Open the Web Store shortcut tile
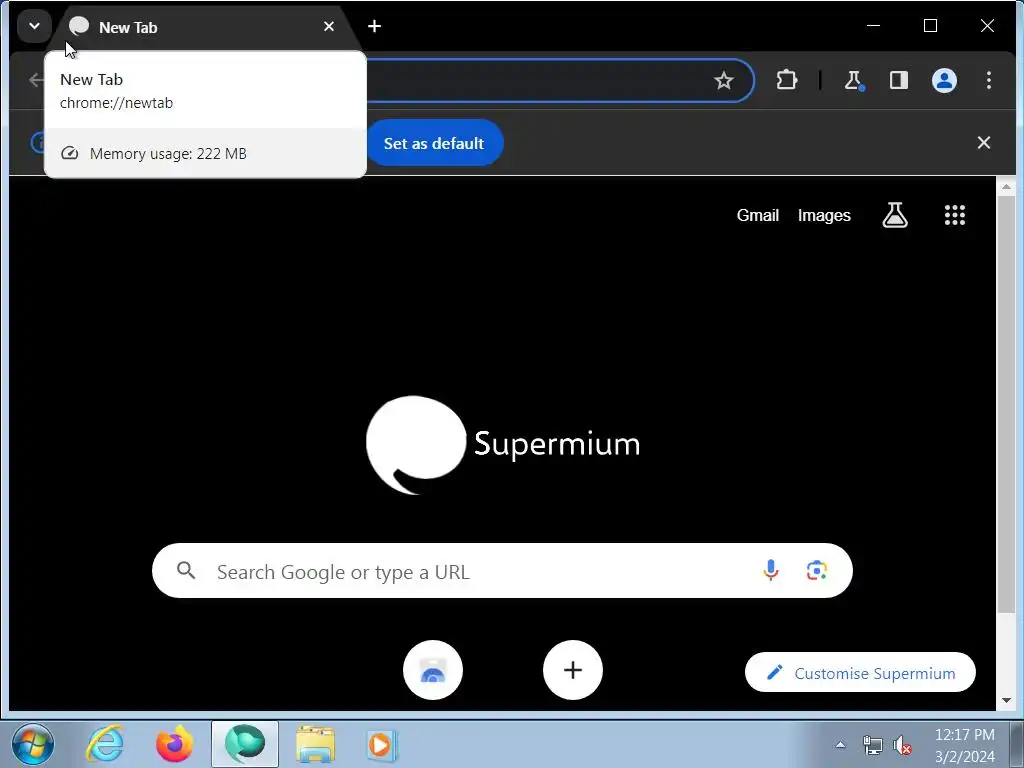 click(433, 670)
